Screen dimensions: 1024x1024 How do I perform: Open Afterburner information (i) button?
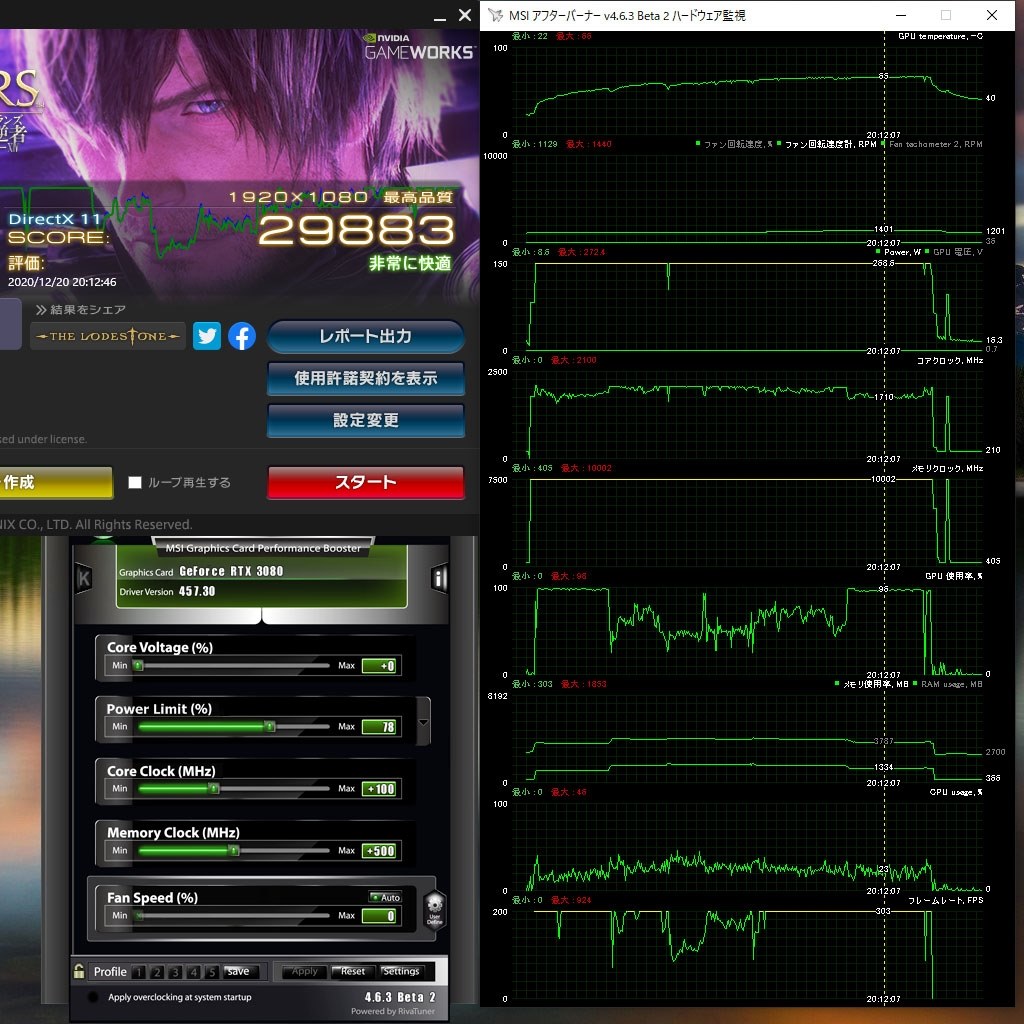click(x=440, y=578)
